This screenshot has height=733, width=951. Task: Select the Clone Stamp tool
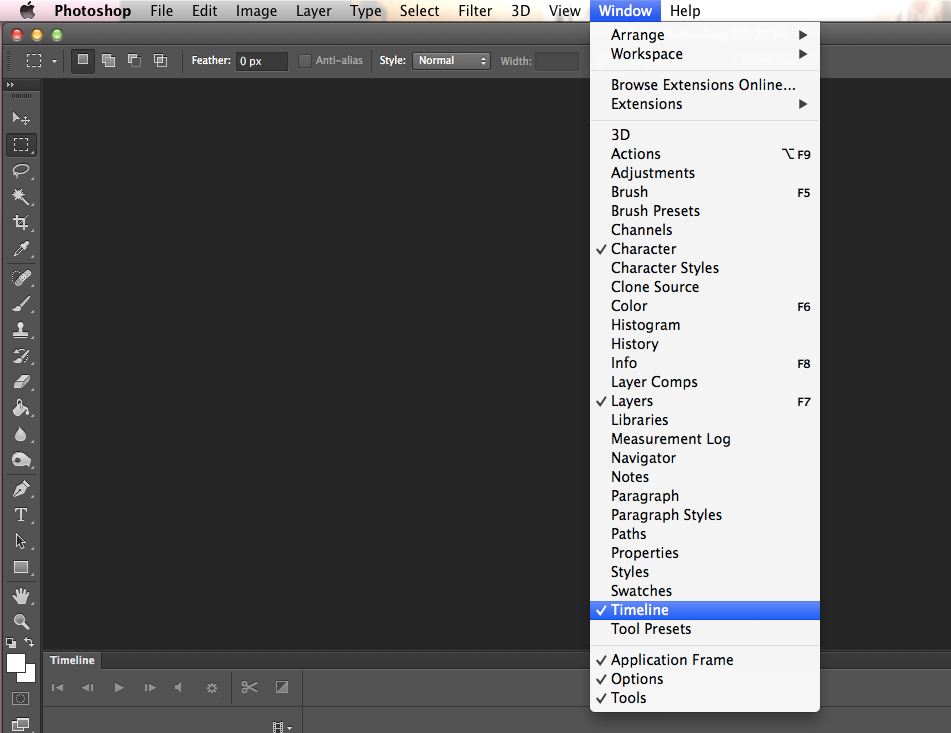pos(21,330)
